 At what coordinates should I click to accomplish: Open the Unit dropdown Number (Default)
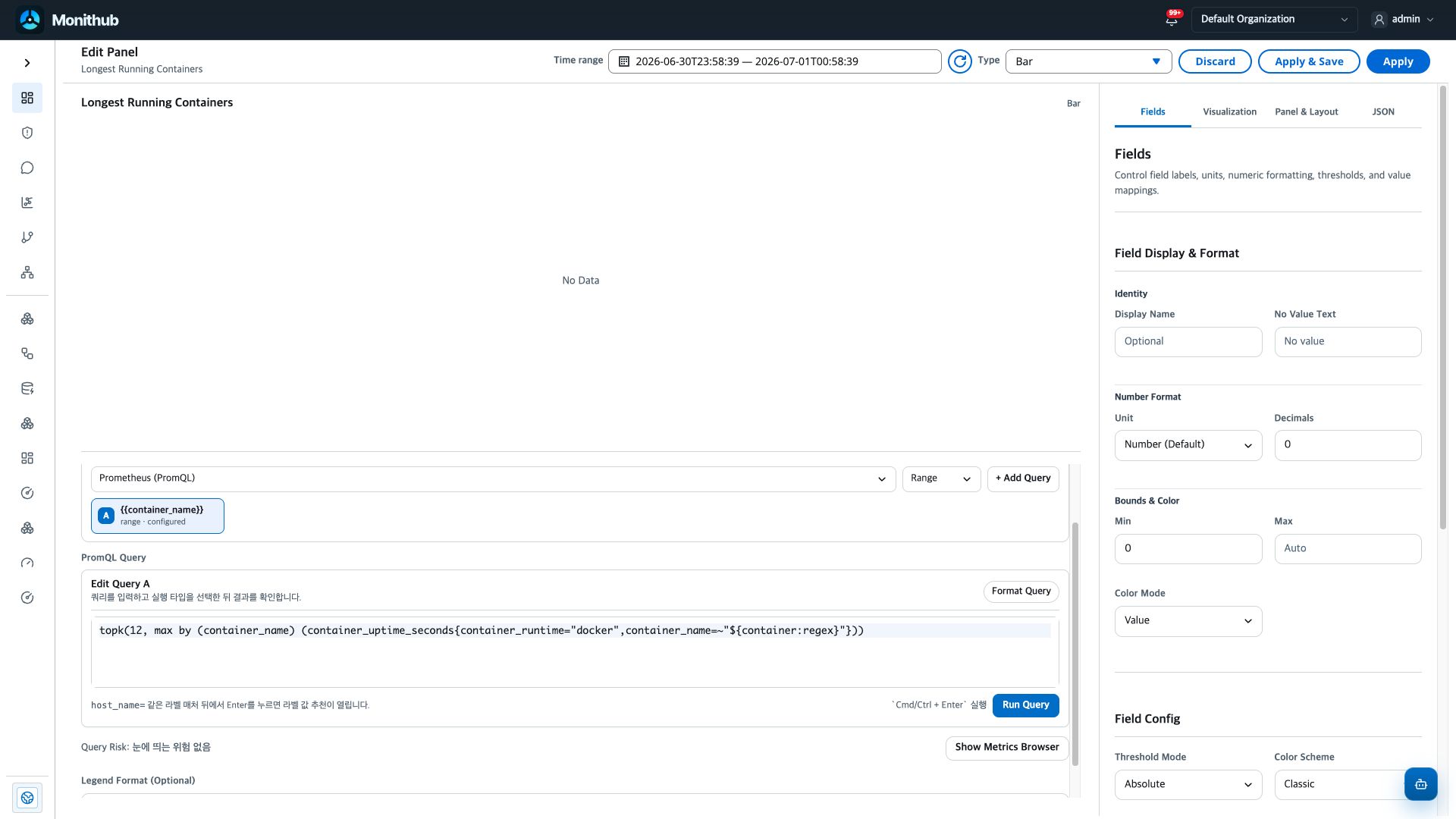point(1188,445)
